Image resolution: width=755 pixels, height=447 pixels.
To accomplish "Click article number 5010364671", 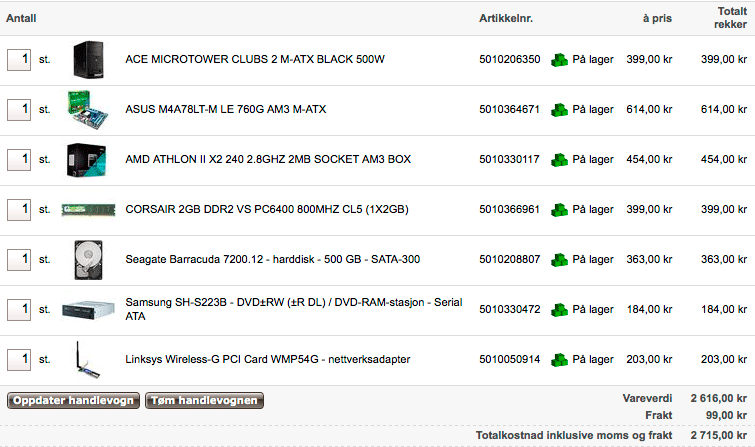I will (509, 109).
